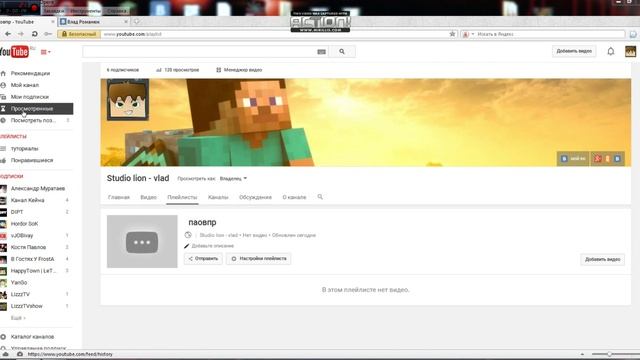Switch to Обсуждение channel tab

[x=256, y=197]
